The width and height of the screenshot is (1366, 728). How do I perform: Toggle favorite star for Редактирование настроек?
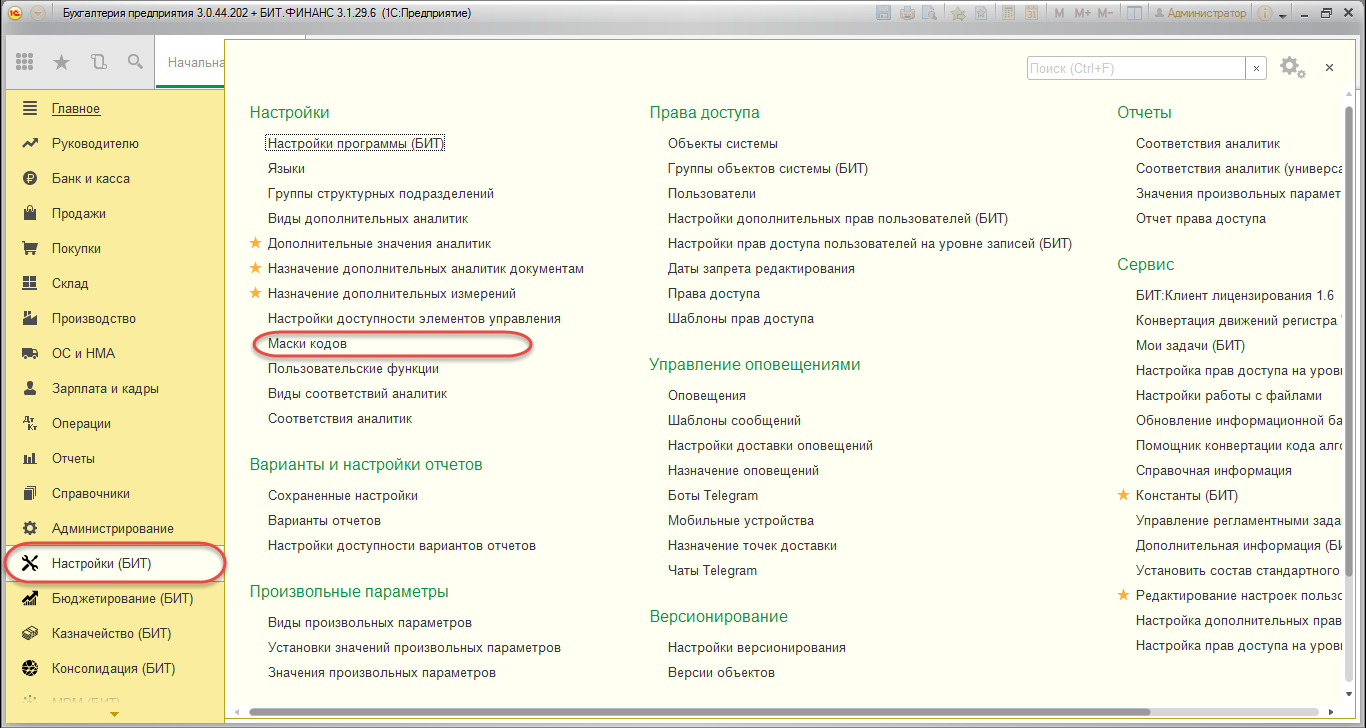click(1124, 595)
